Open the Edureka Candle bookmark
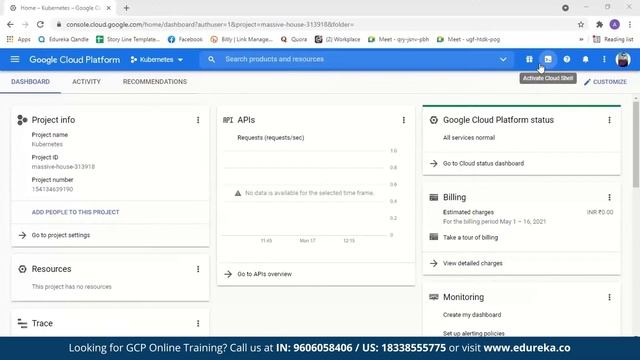 click(x=63, y=39)
